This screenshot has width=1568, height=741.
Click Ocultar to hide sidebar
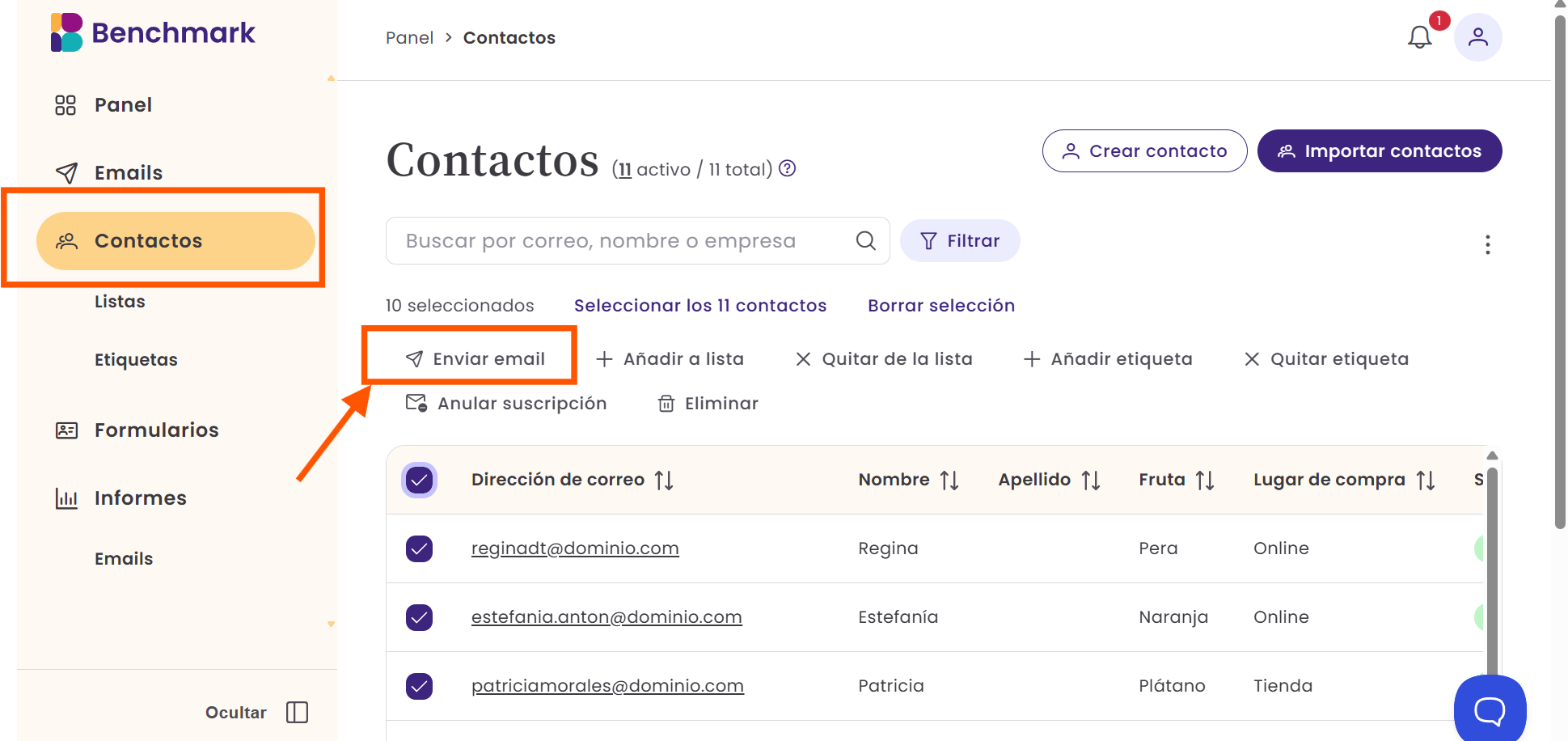236,713
